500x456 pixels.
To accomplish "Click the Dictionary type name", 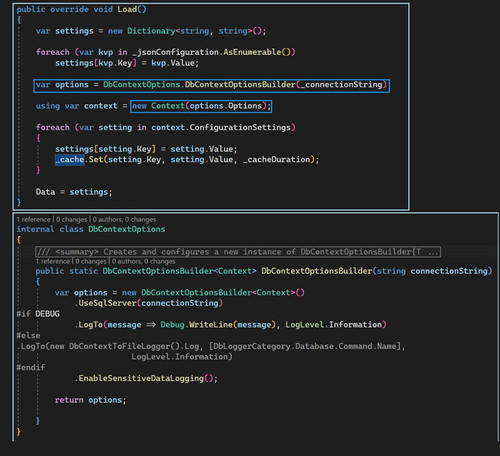I will pos(151,31).
